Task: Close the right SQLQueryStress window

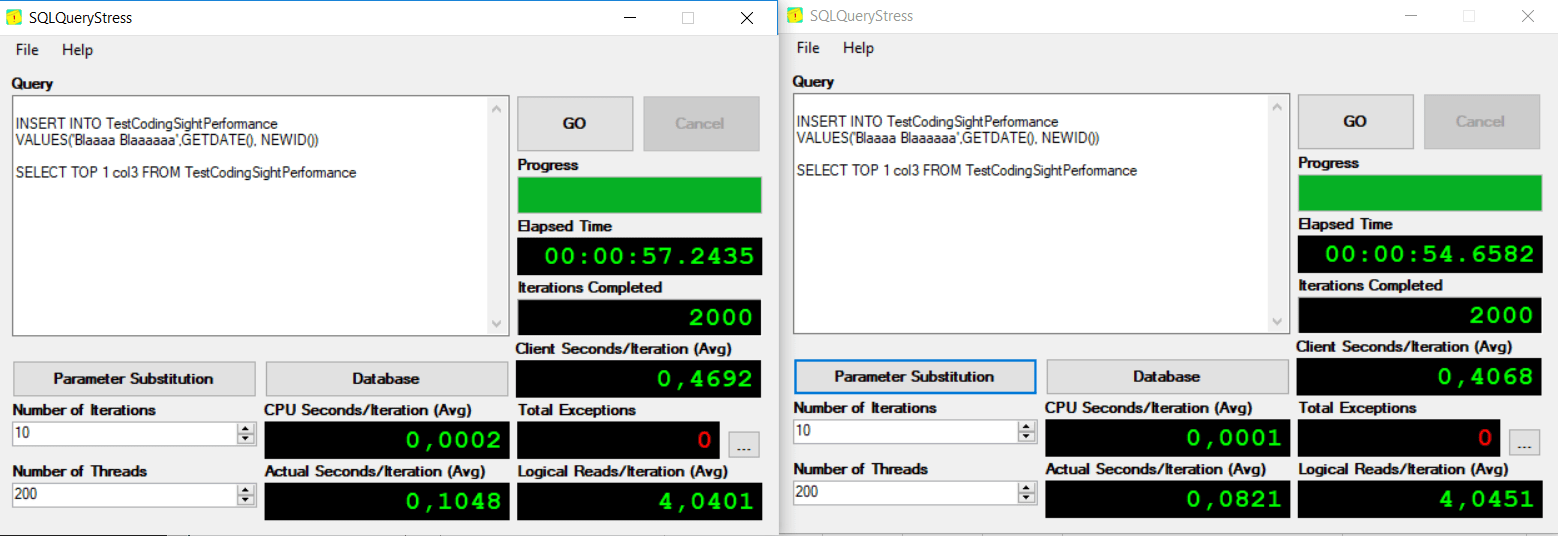Action: pyautogui.click(x=1528, y=16)
